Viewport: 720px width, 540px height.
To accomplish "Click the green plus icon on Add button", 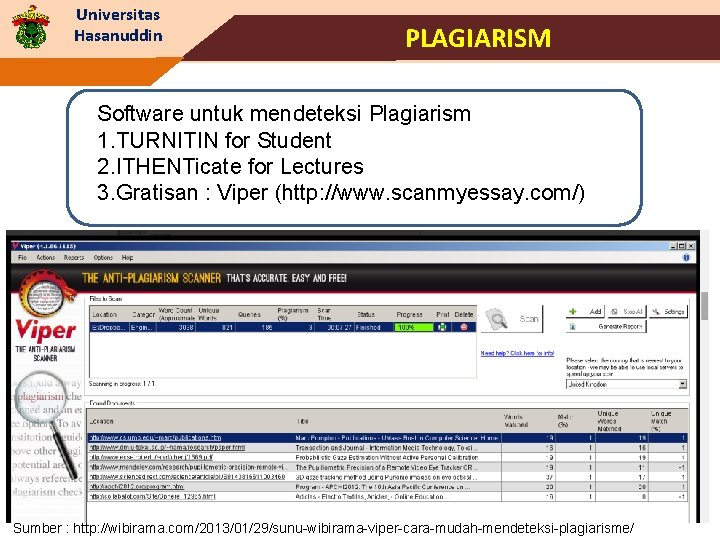I will tap(573, 311).
